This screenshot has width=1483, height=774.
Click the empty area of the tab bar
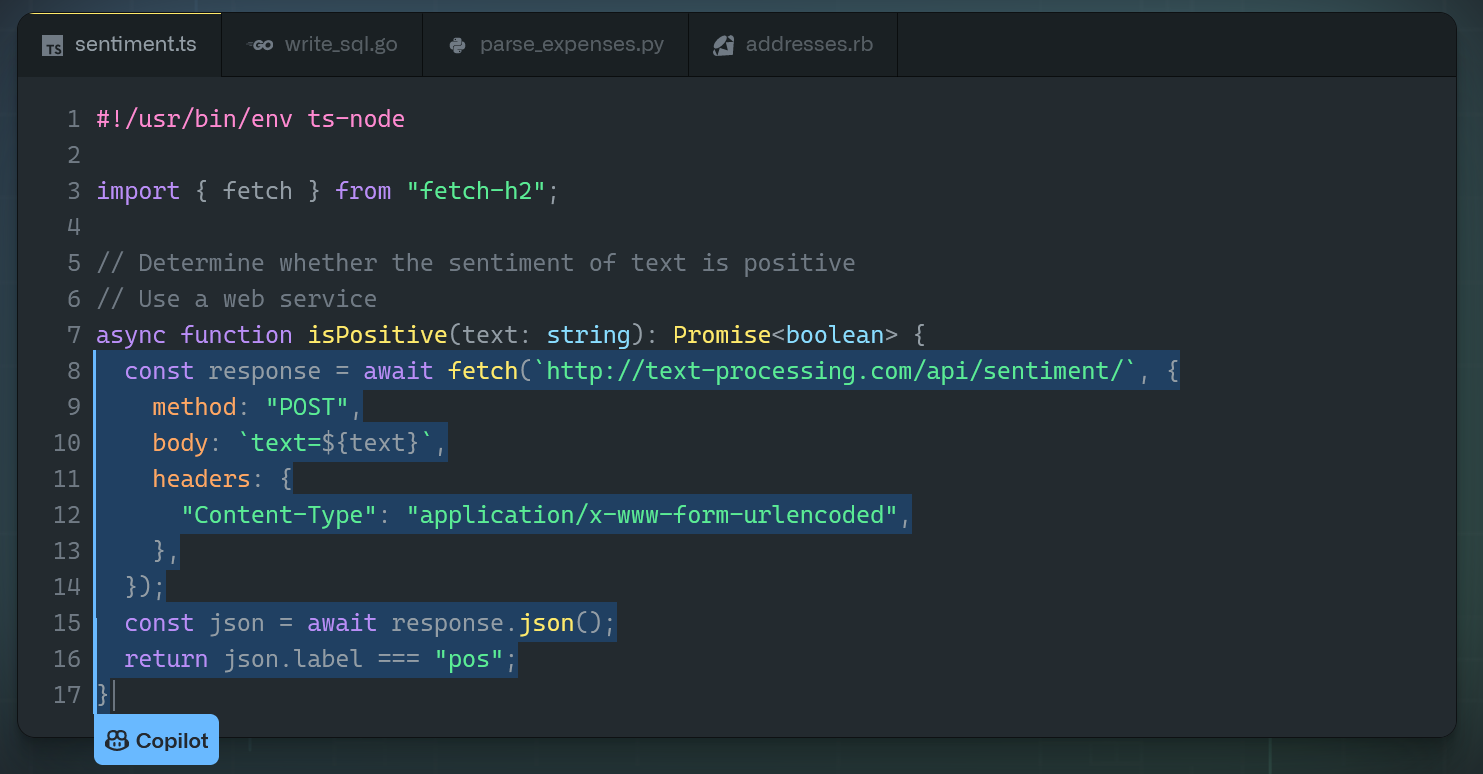pyautogui.click(x=1180, y=44)
